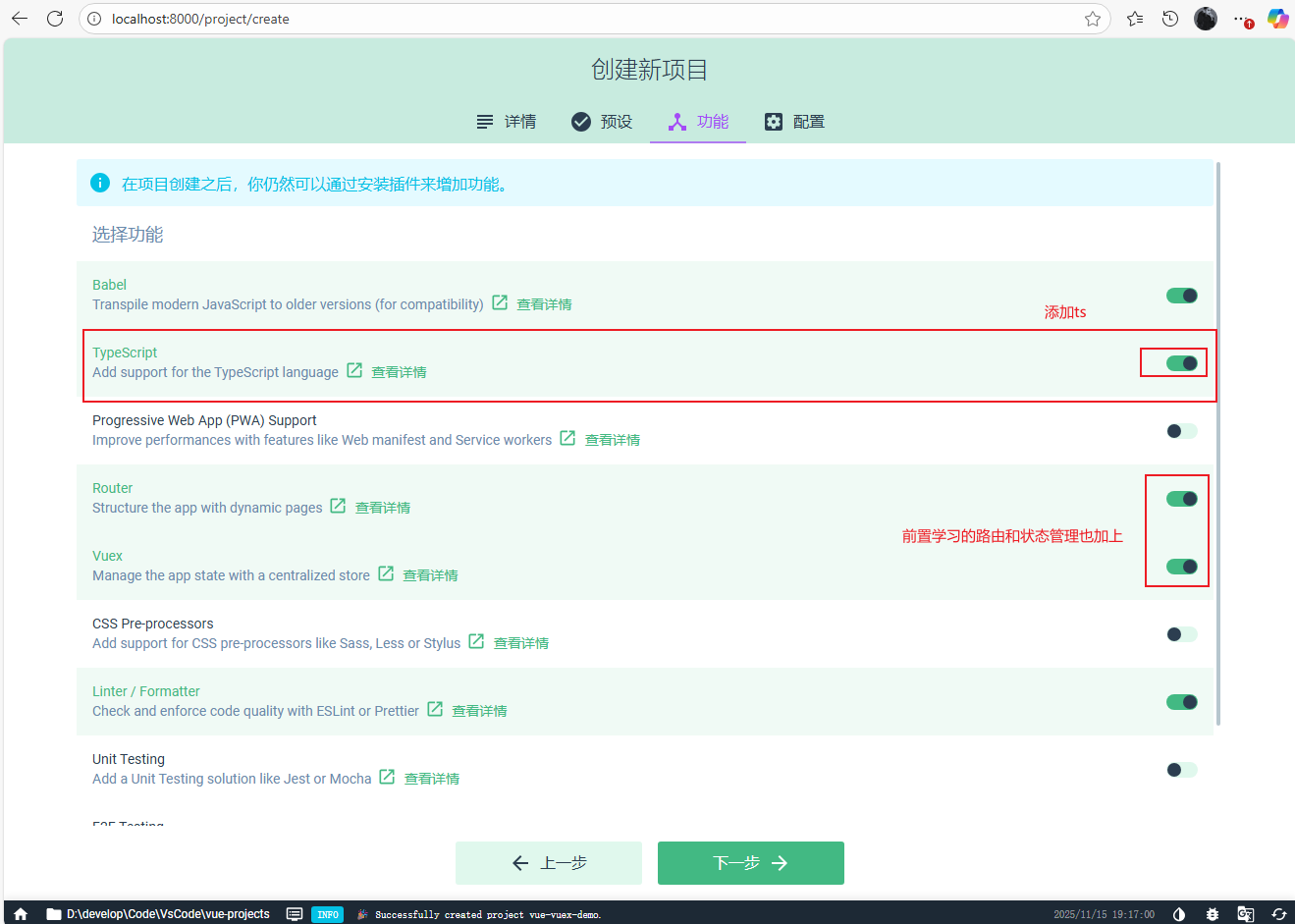Open 查看详情 link for CSS Pre-processors
Screen dimensions: 1295x924
[521, 643]
